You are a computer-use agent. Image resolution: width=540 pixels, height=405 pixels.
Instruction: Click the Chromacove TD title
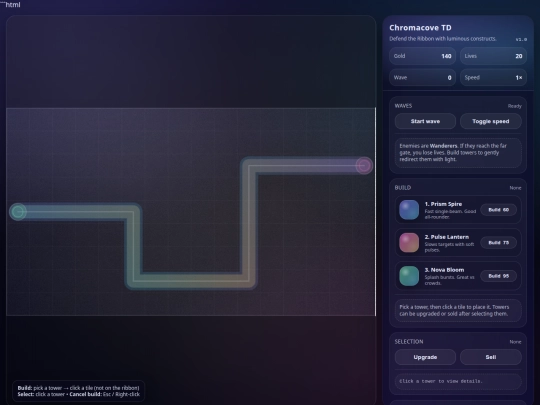(x=420, y=28)
